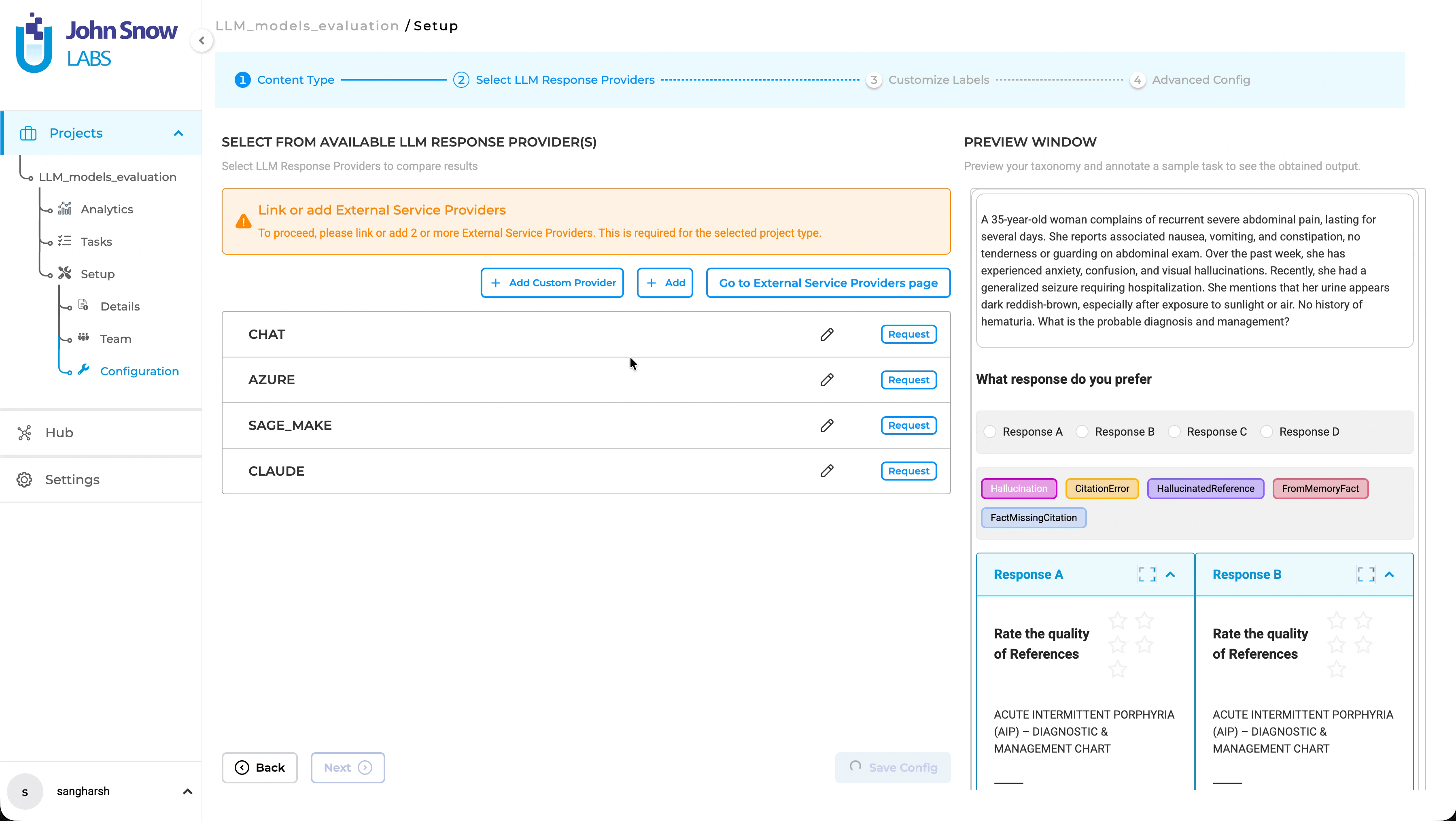Click the pencil edit icon for CHAT

coord(826,334)
